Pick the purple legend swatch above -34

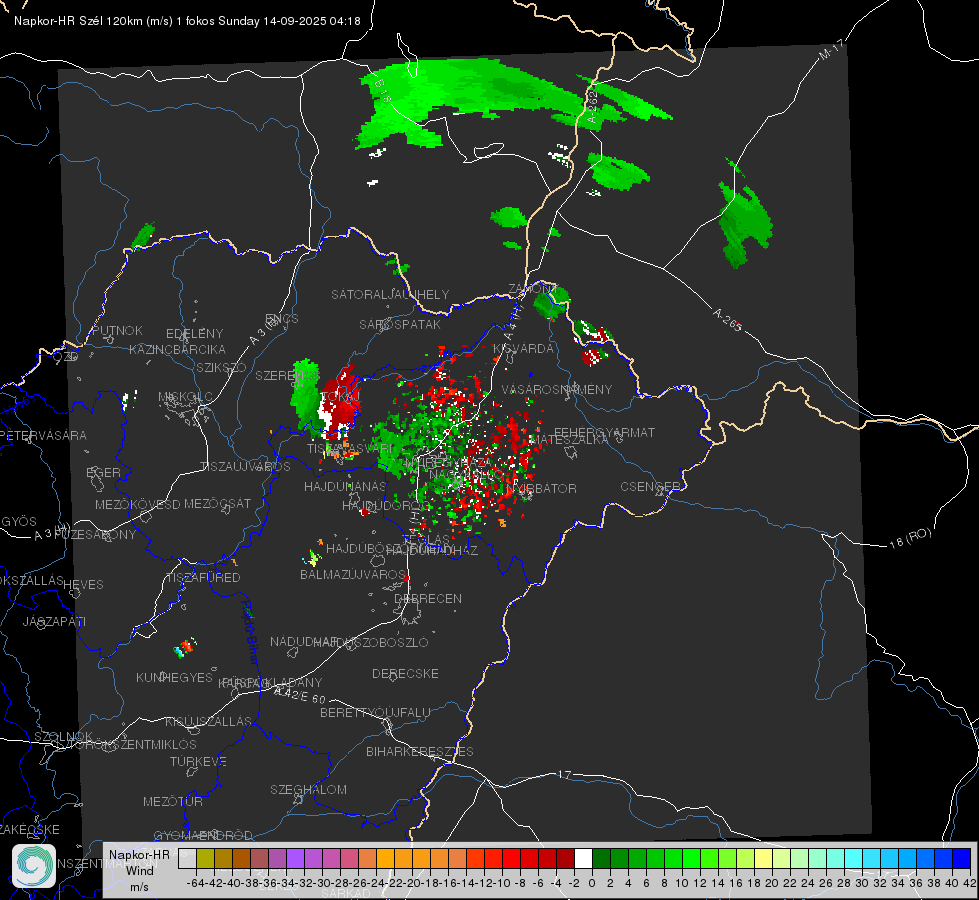coord(295,858)
